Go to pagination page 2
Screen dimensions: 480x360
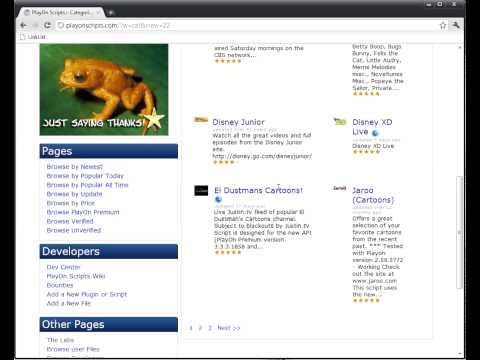200,328
